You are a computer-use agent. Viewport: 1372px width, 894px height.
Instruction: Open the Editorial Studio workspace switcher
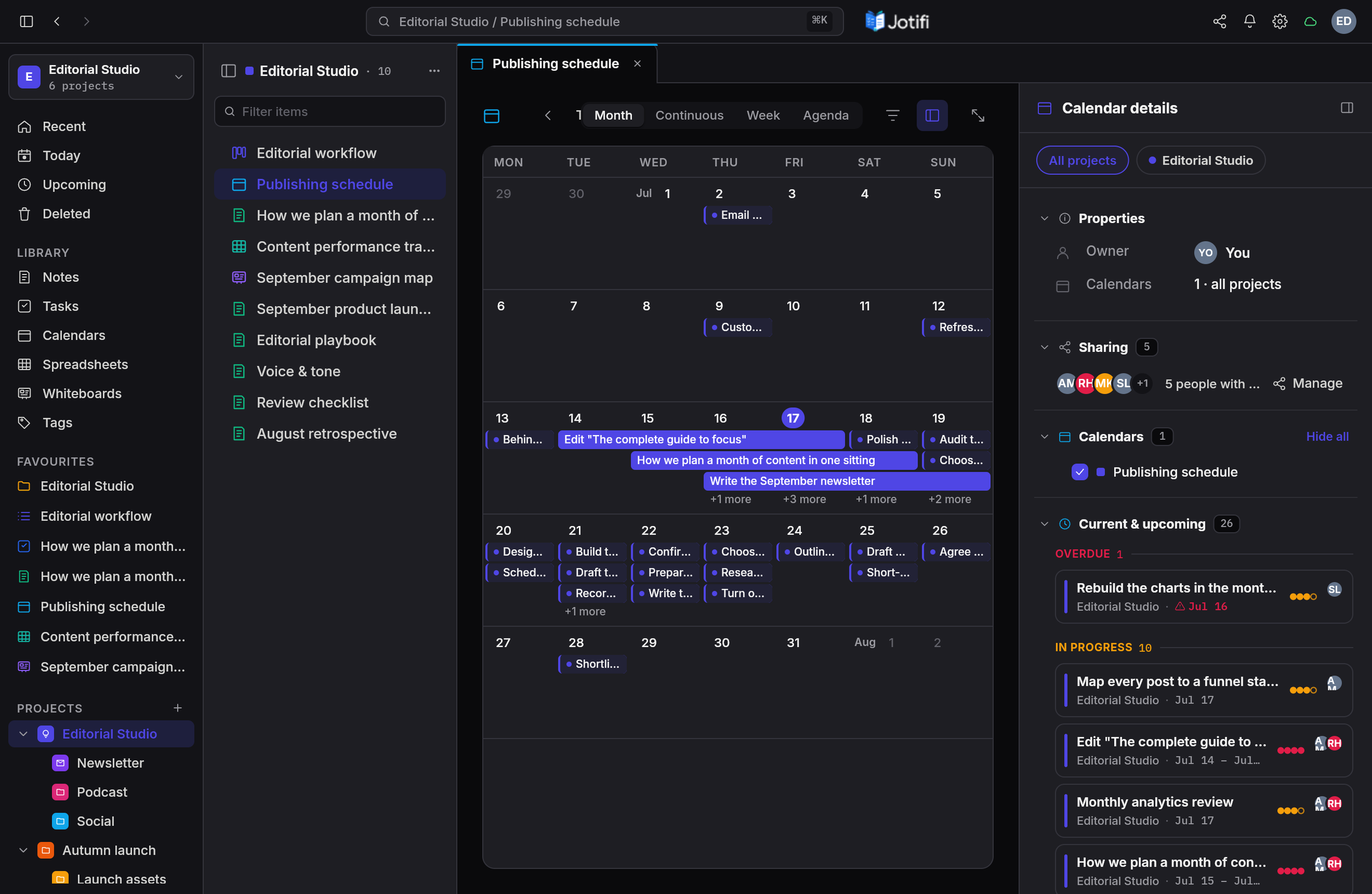pyautogui.click(x=101, y=77)
